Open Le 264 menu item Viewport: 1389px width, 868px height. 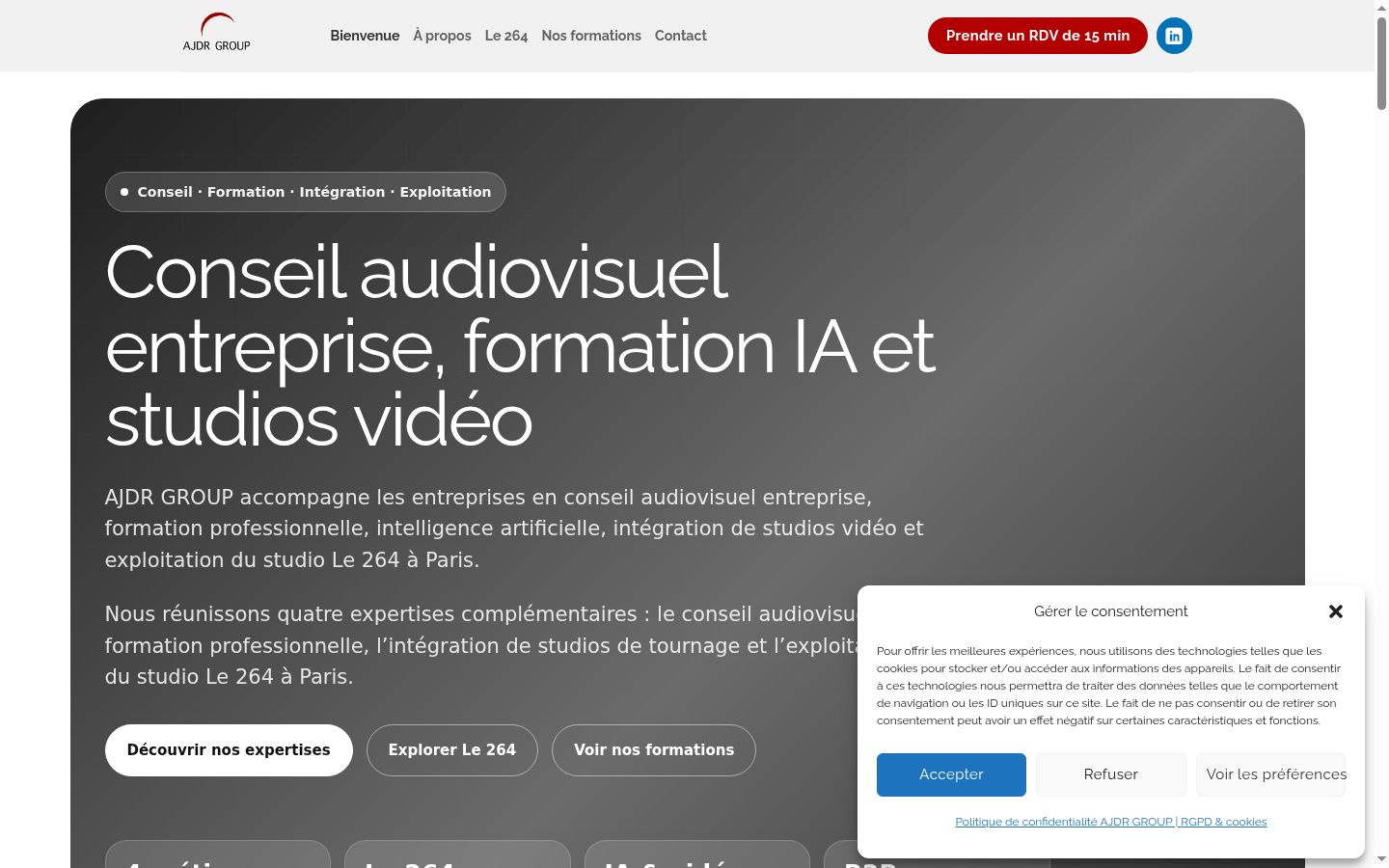click(506, 36)
